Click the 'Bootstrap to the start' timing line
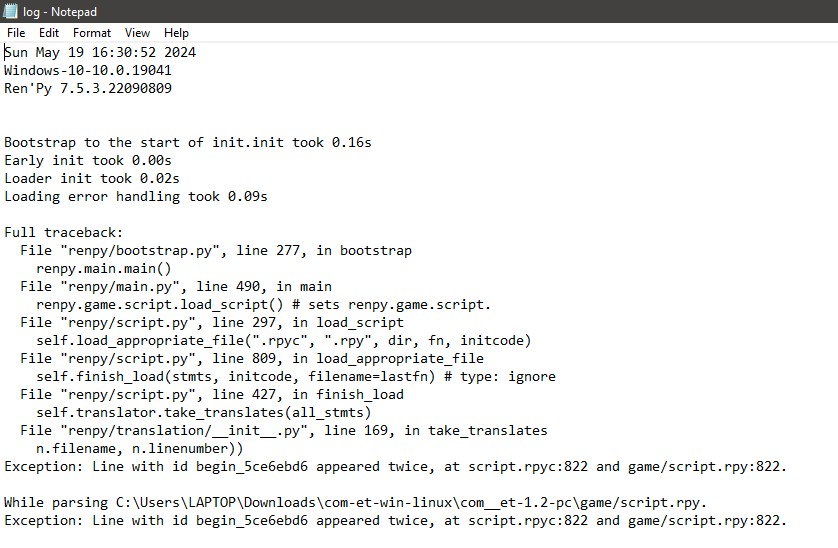This screenshot has height=548, width=838. [188, 142]
